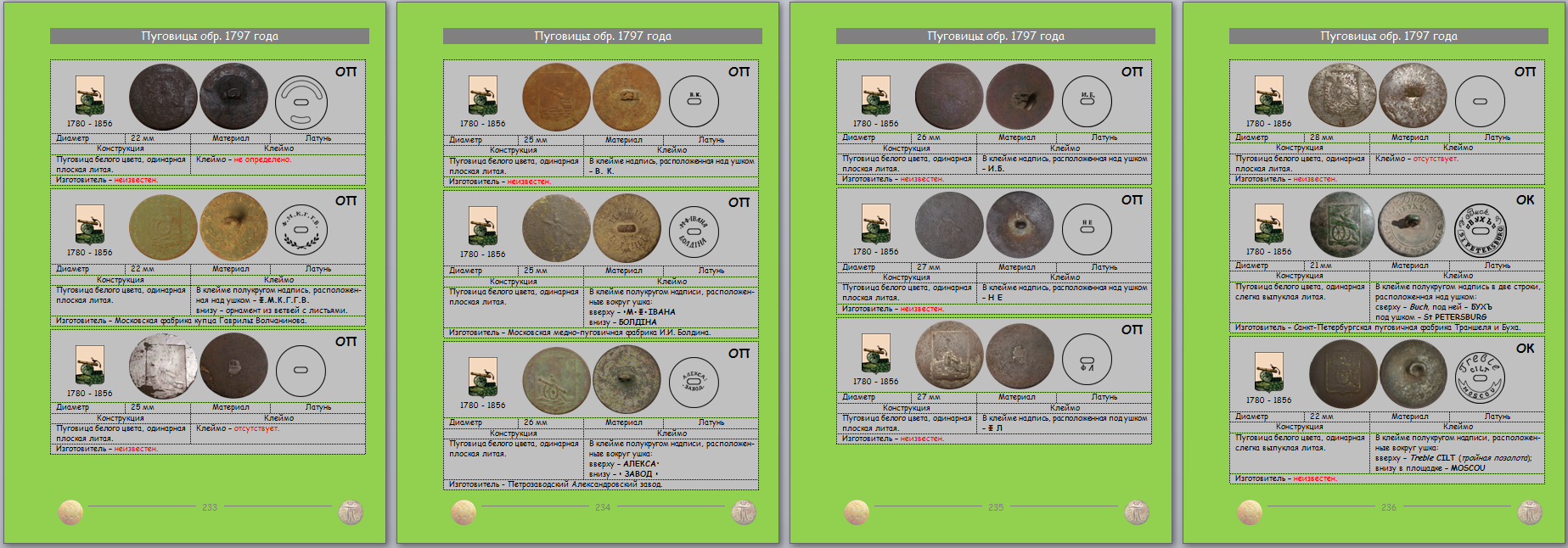The width and height of the screenshot is (1568, 548).
Task: Open the silver-white button front photo on page 233
Action: 163,366
